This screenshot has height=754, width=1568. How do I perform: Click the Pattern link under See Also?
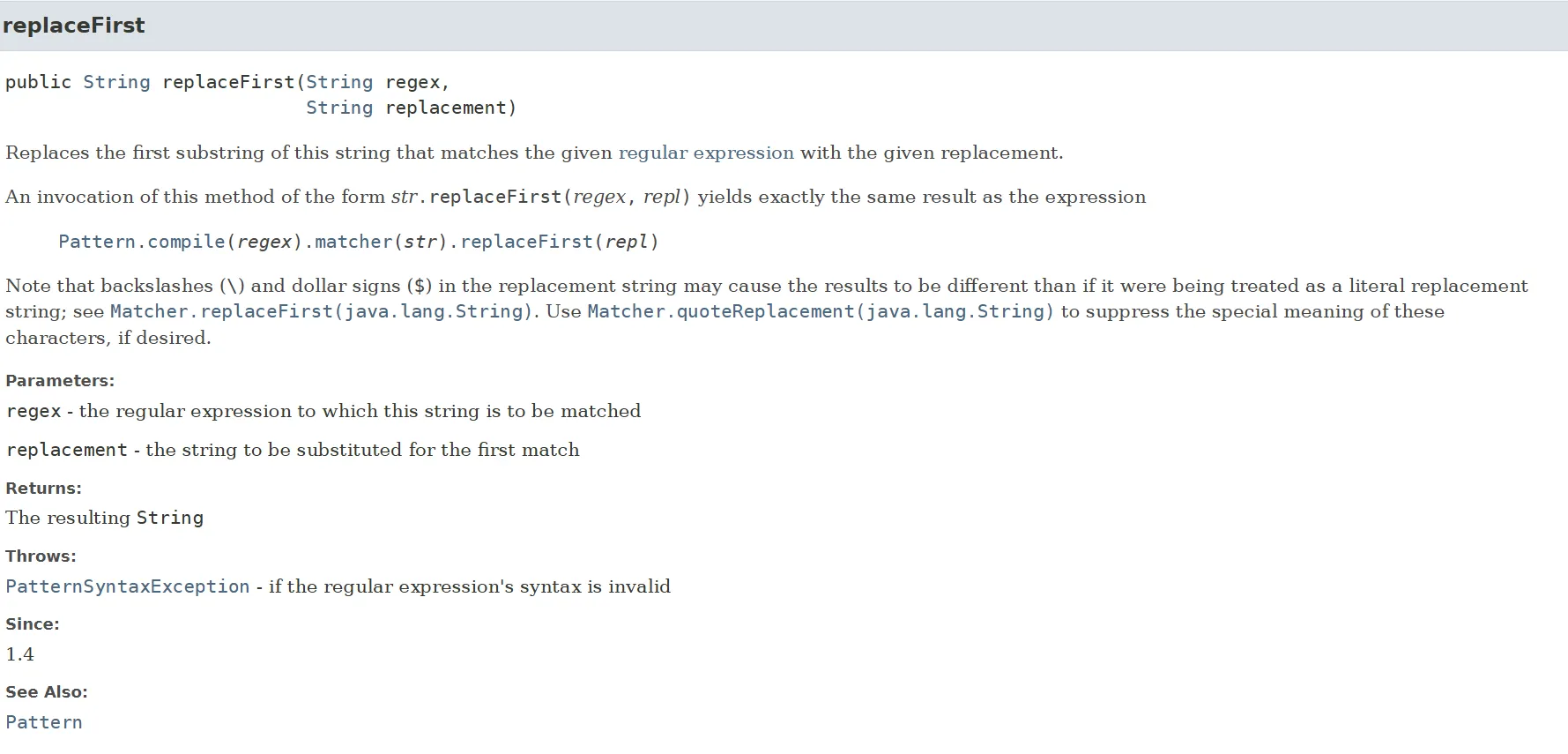click(44, 722)
